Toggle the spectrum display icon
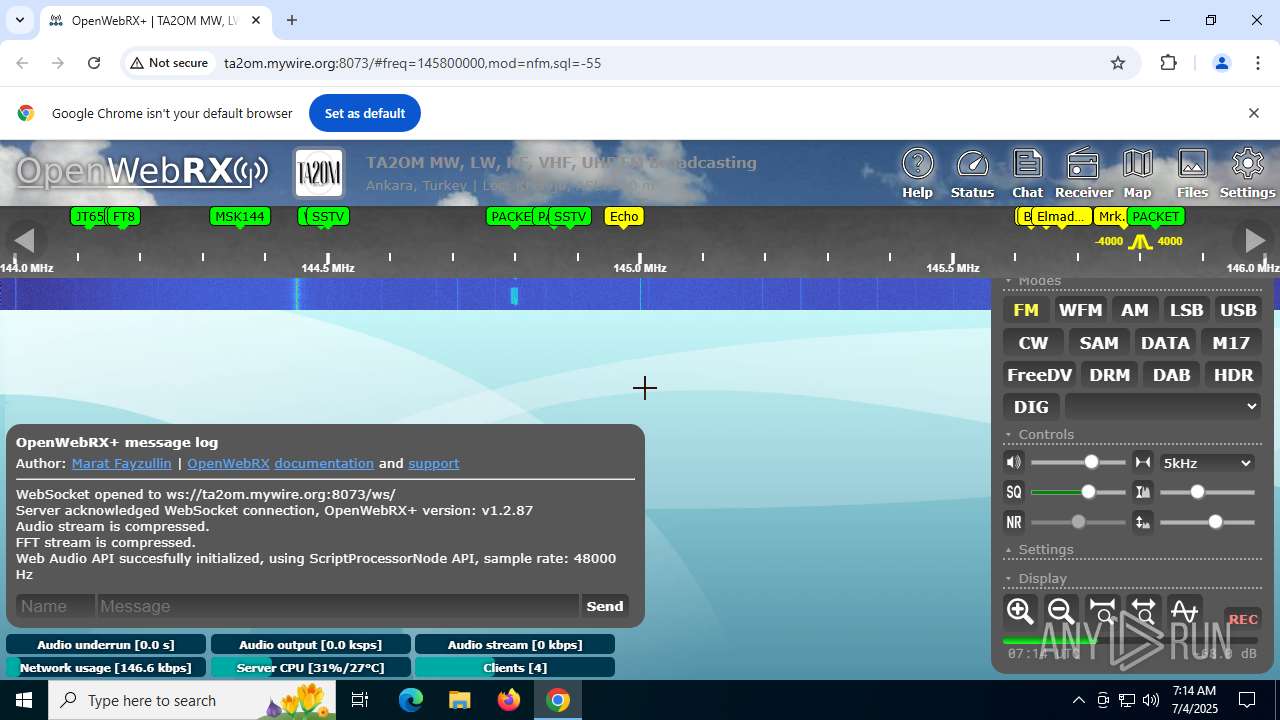 coord(1184,611)
